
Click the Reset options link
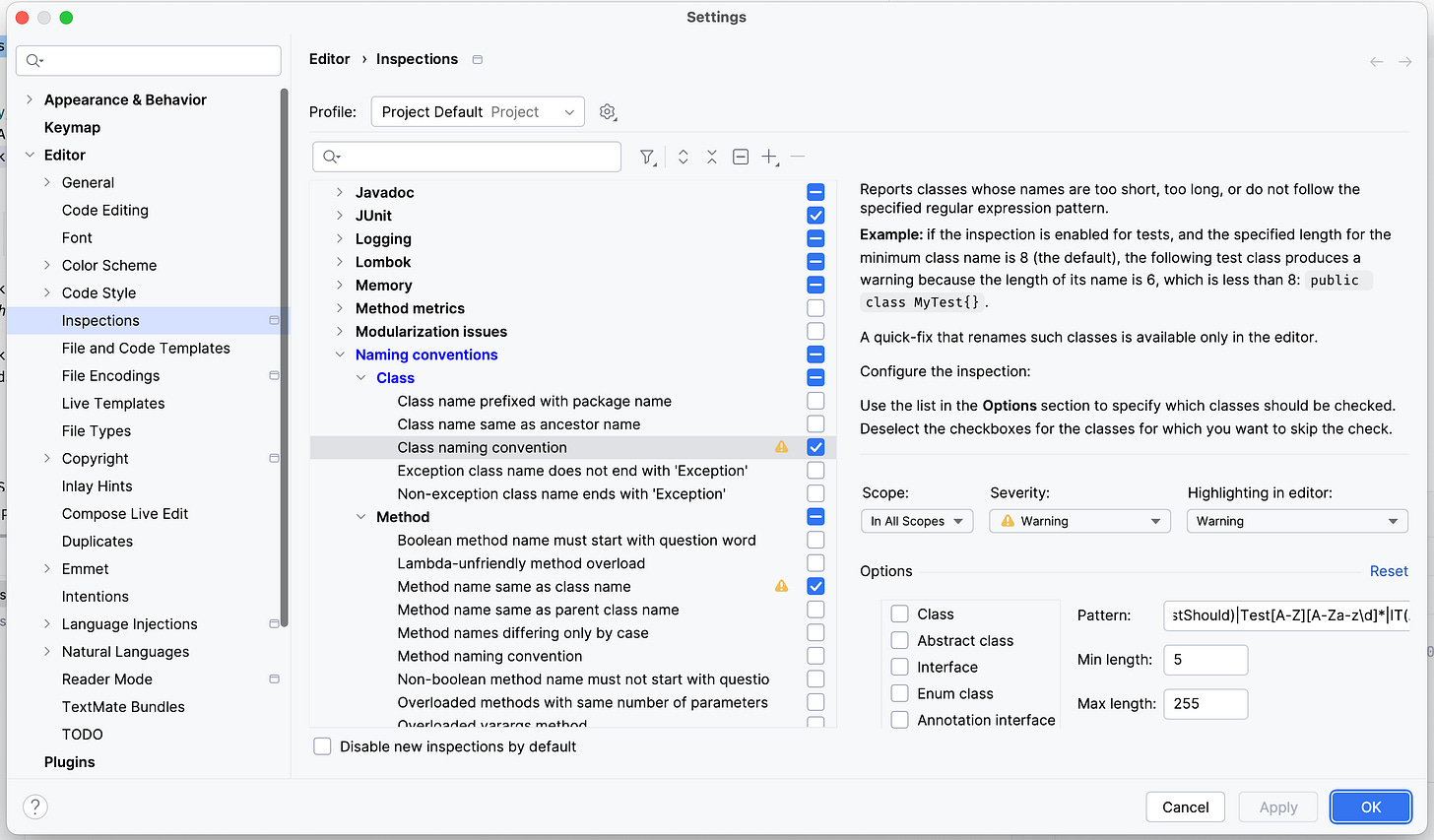coord(1389,571)
